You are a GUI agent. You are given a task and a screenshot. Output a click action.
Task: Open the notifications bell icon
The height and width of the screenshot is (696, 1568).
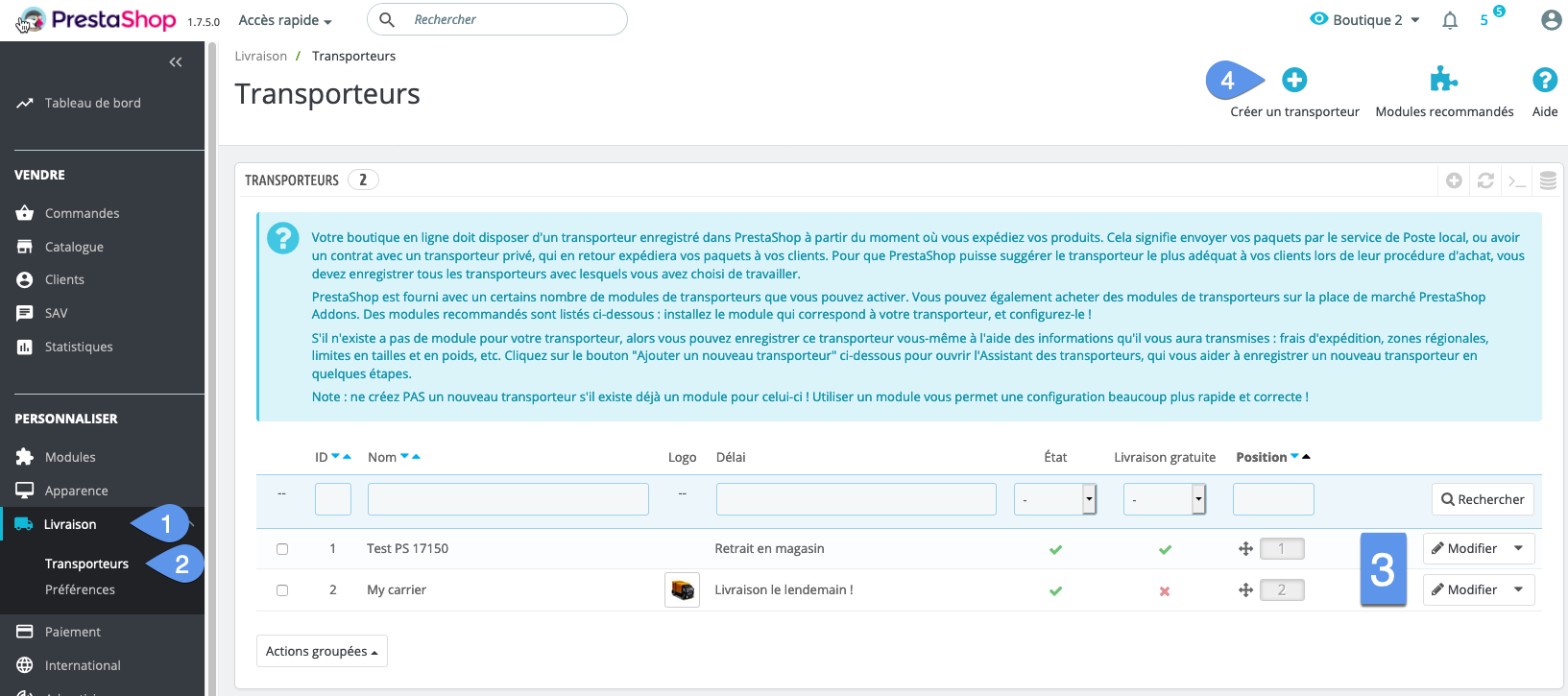pos(1450,20)
